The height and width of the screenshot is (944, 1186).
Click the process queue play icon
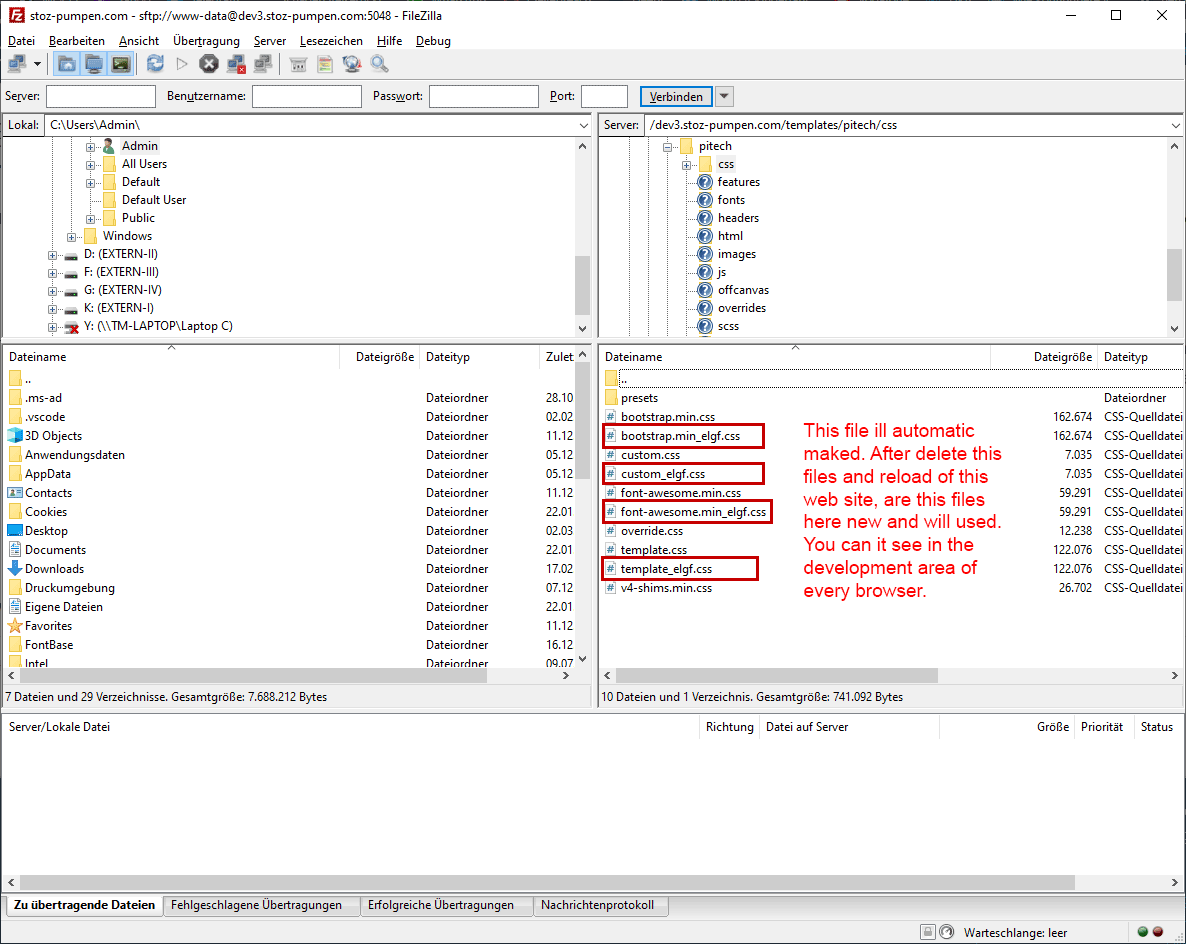click(x=182, y=64)
